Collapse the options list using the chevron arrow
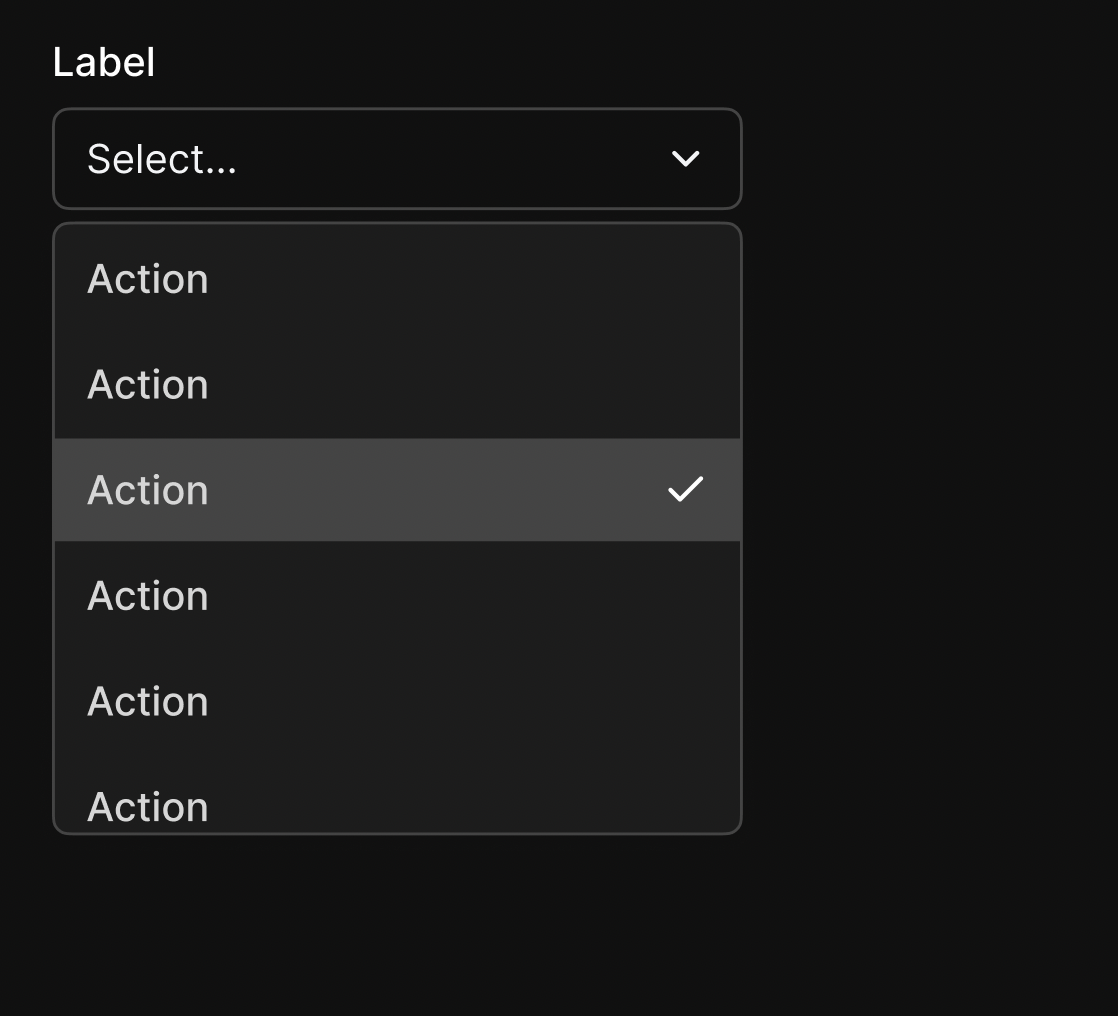 tap(685, 159)
